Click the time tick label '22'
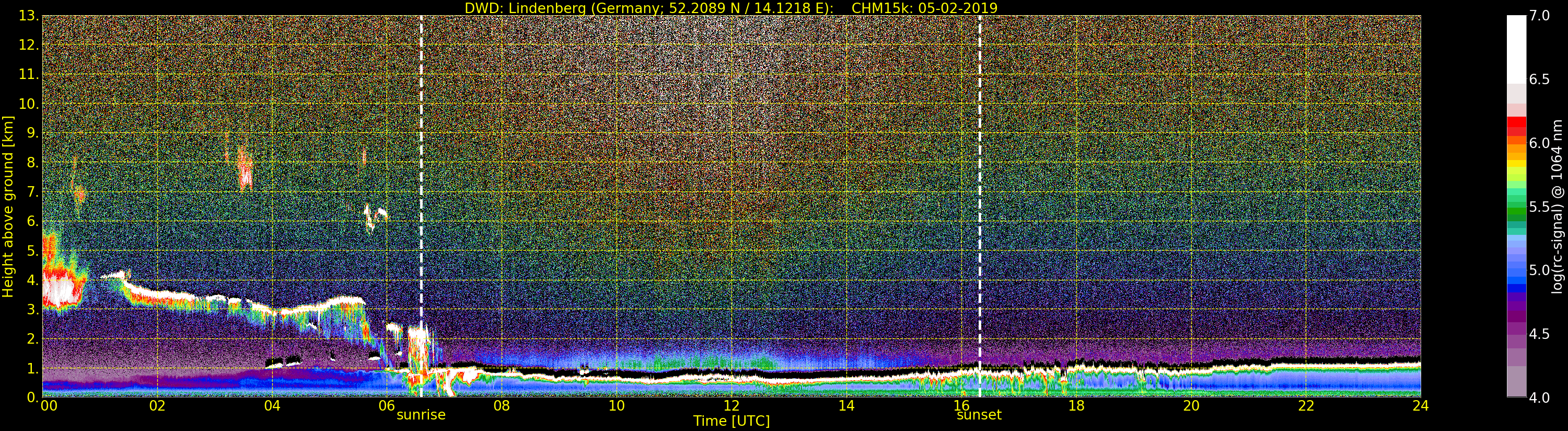1568x431 pixels. pyautogui.click(x=1306, y=406)
